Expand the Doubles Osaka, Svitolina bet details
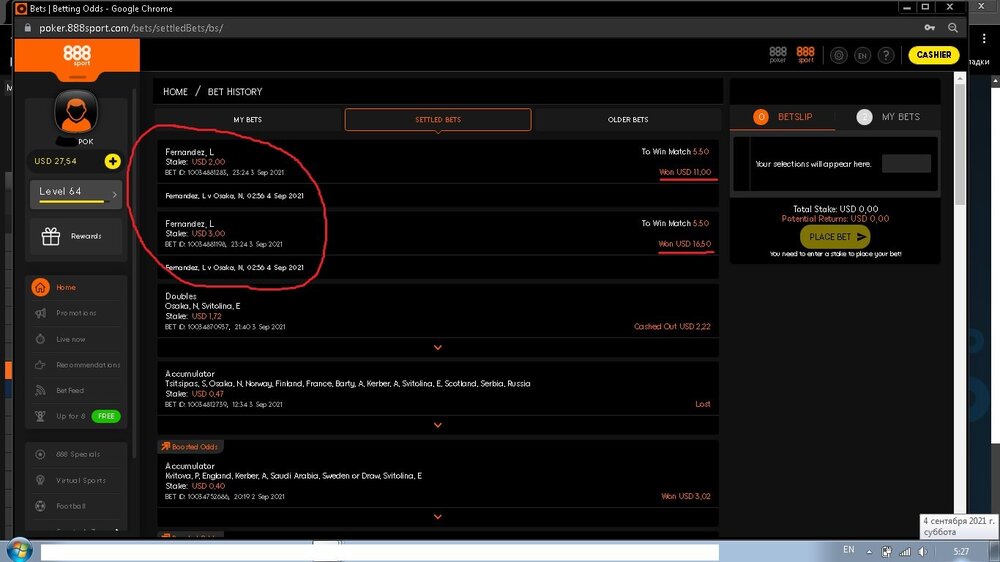Viewport: 1000px width, 562px height. 437,348
